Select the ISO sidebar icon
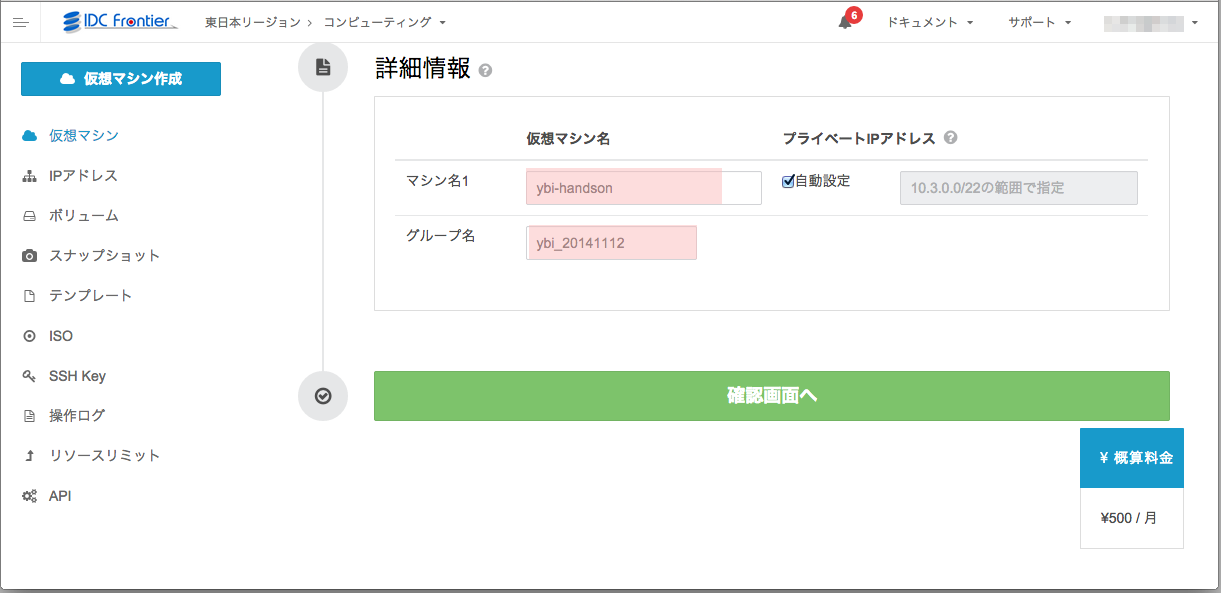Image resolution: width=1221 pixels, height=593 pixels. [31, 335]
